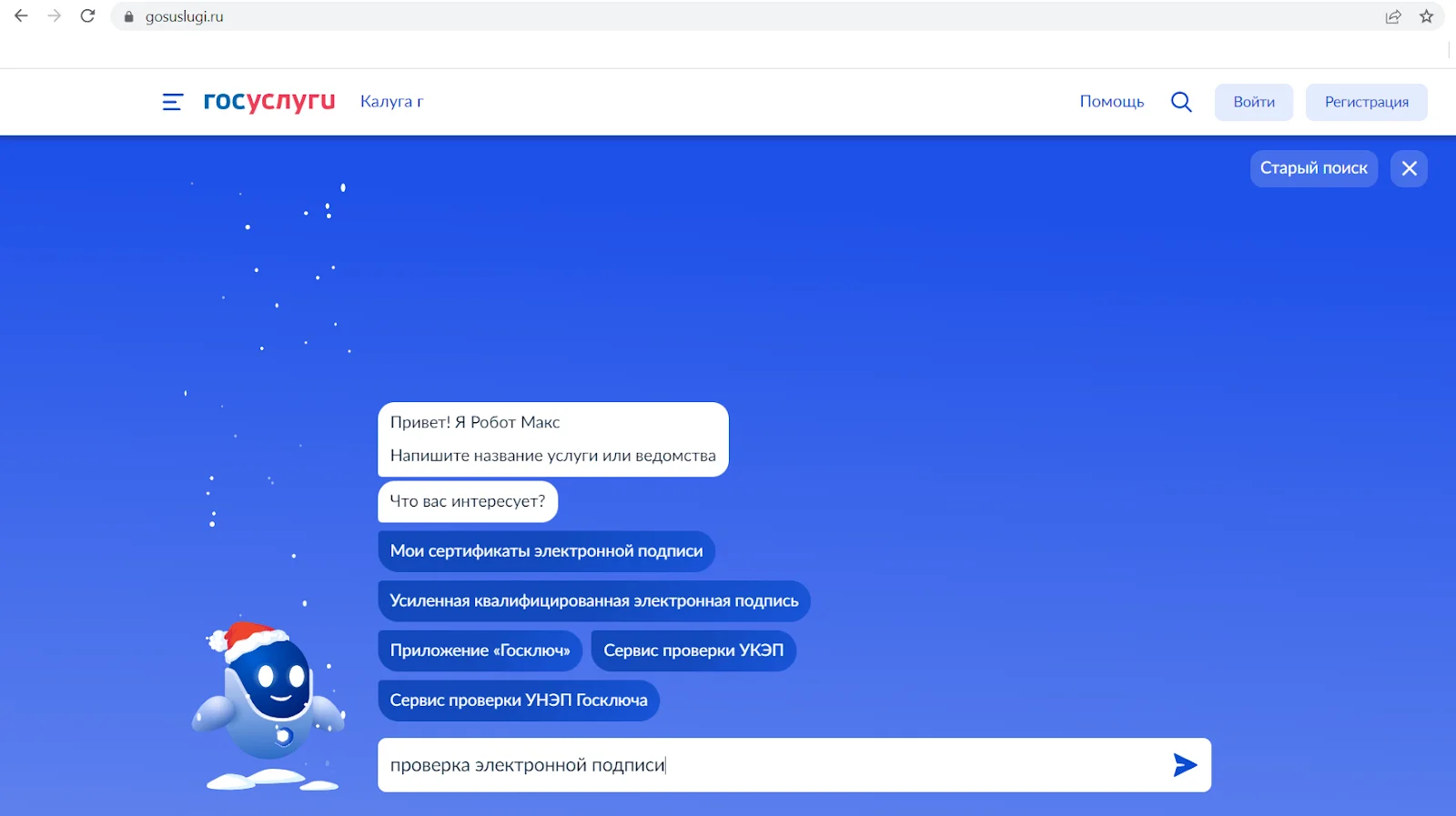Open the Помощь link
Screen dimensions: 1456x816
point(1111,102)
